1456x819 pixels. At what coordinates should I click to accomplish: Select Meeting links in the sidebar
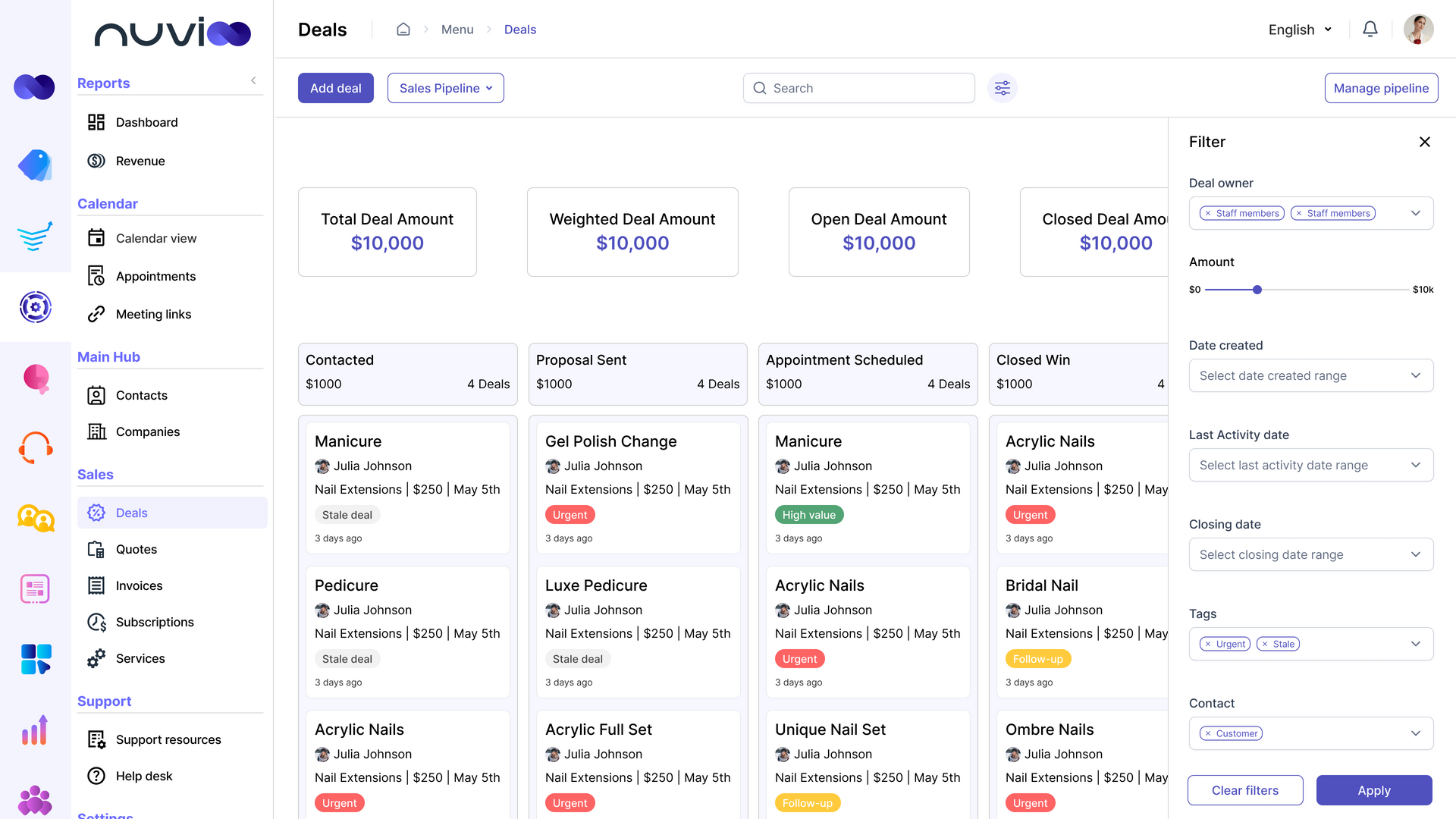pos(153,314)
